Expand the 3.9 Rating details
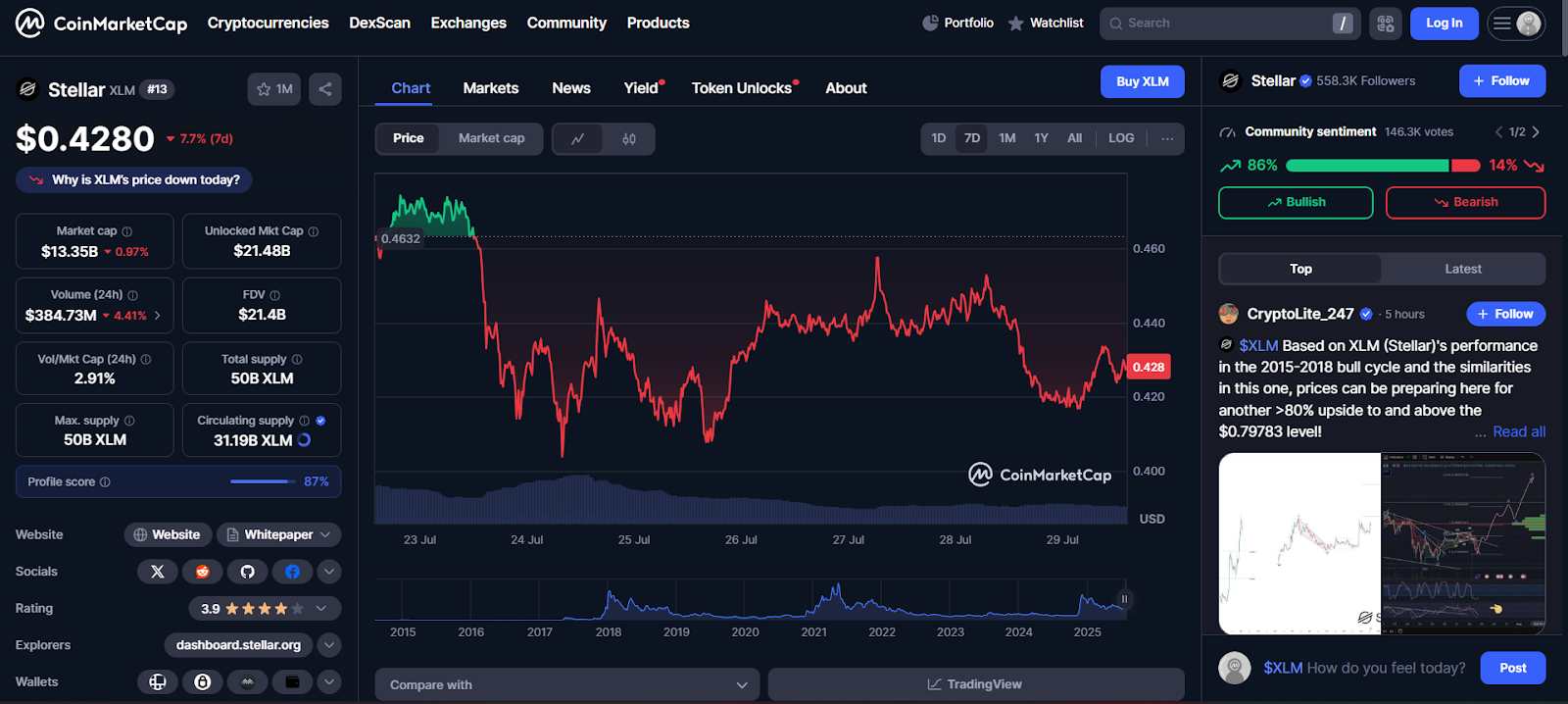The image size is (1568, 704). 265,609
